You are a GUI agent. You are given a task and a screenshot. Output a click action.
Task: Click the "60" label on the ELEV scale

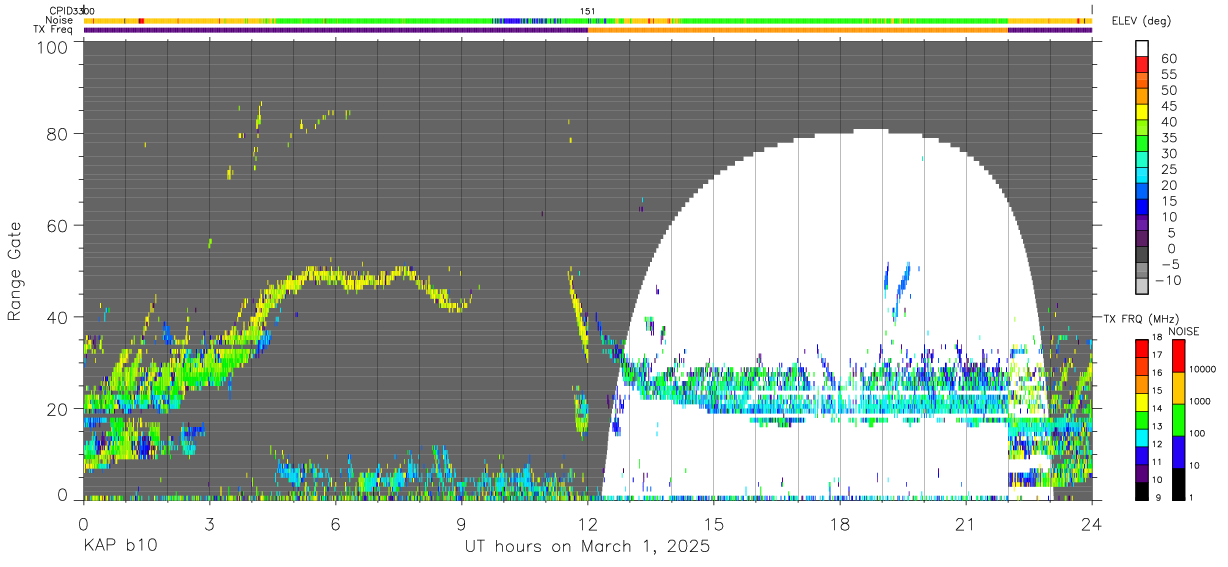[x=1168, y=58]
